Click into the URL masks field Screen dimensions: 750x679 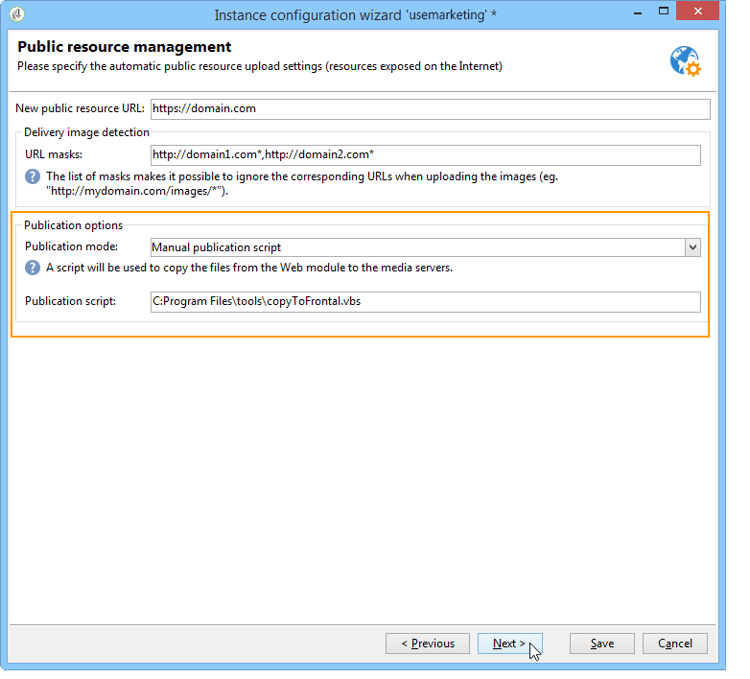click(425, 155)
